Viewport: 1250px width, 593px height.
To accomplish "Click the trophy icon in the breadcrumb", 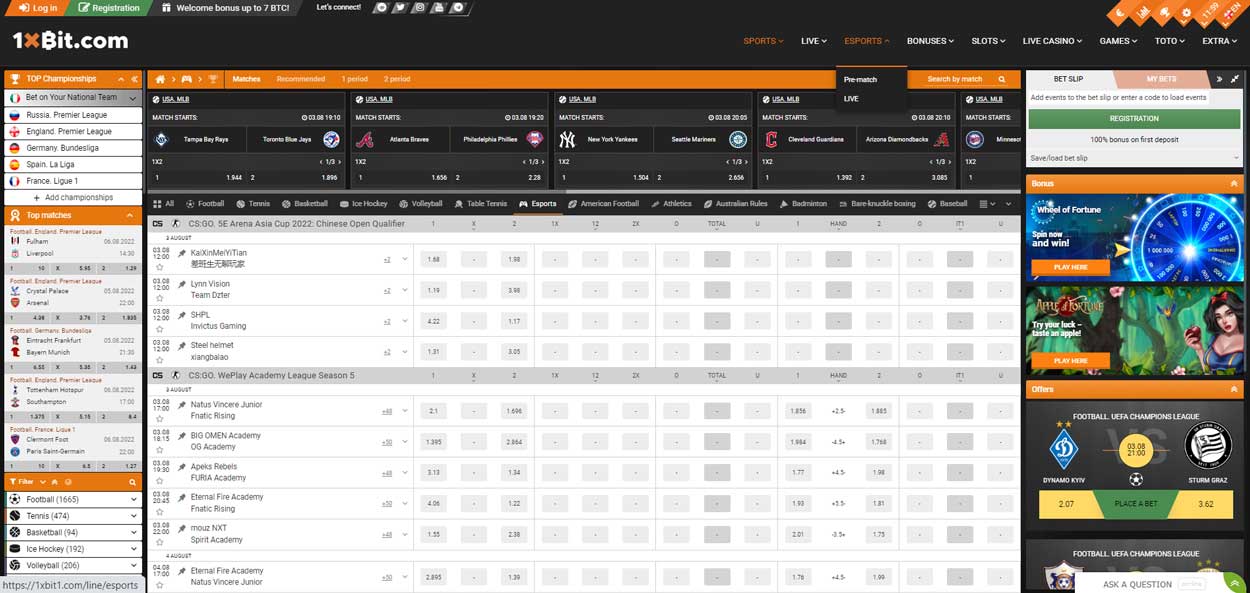I will point(213,79).
